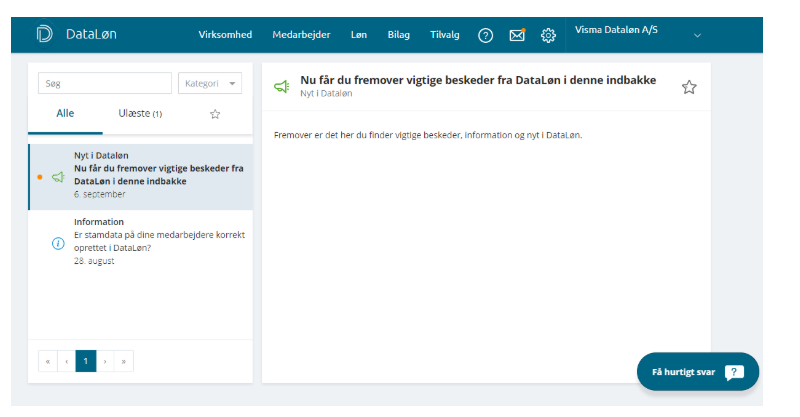Go to the next page of messages
The height and width of the screenshot is (417, 800).
105,361
